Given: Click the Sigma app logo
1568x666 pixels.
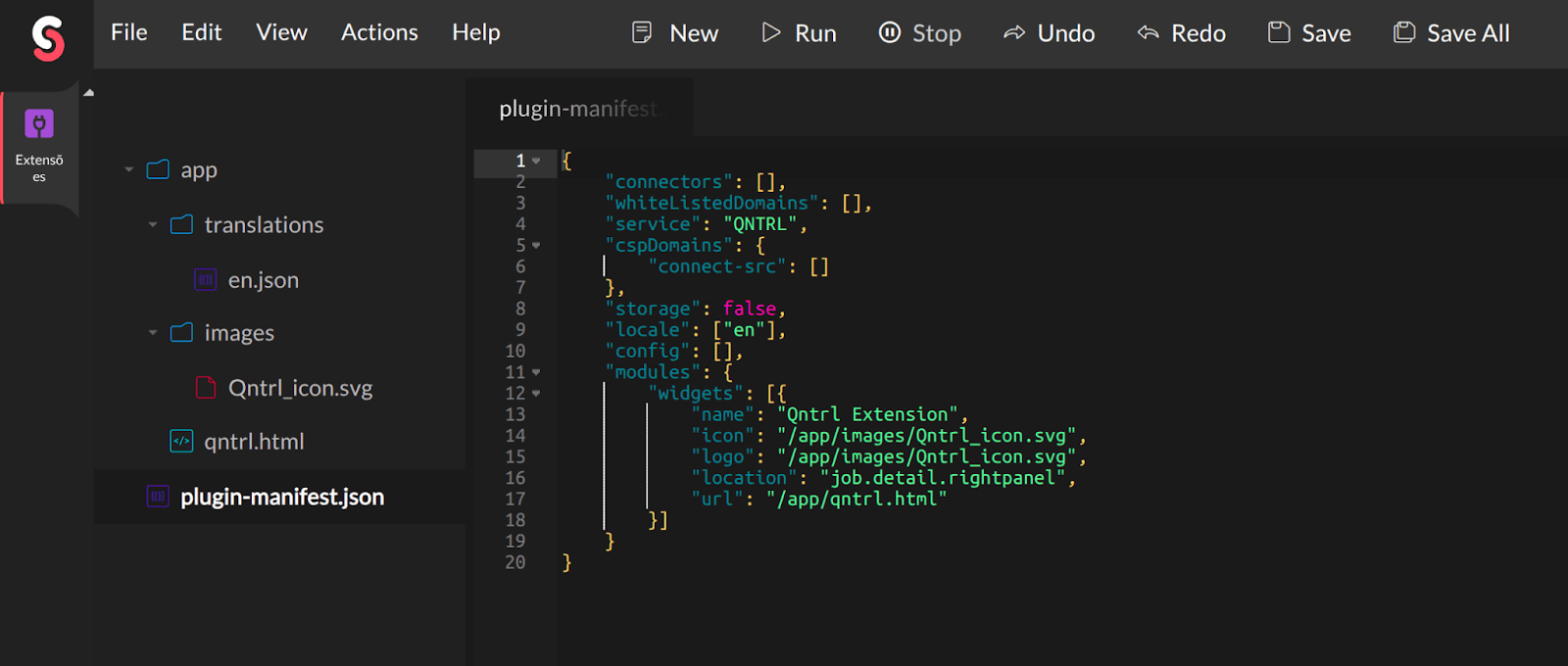Looking at the screenshot, I should [47, 38].
